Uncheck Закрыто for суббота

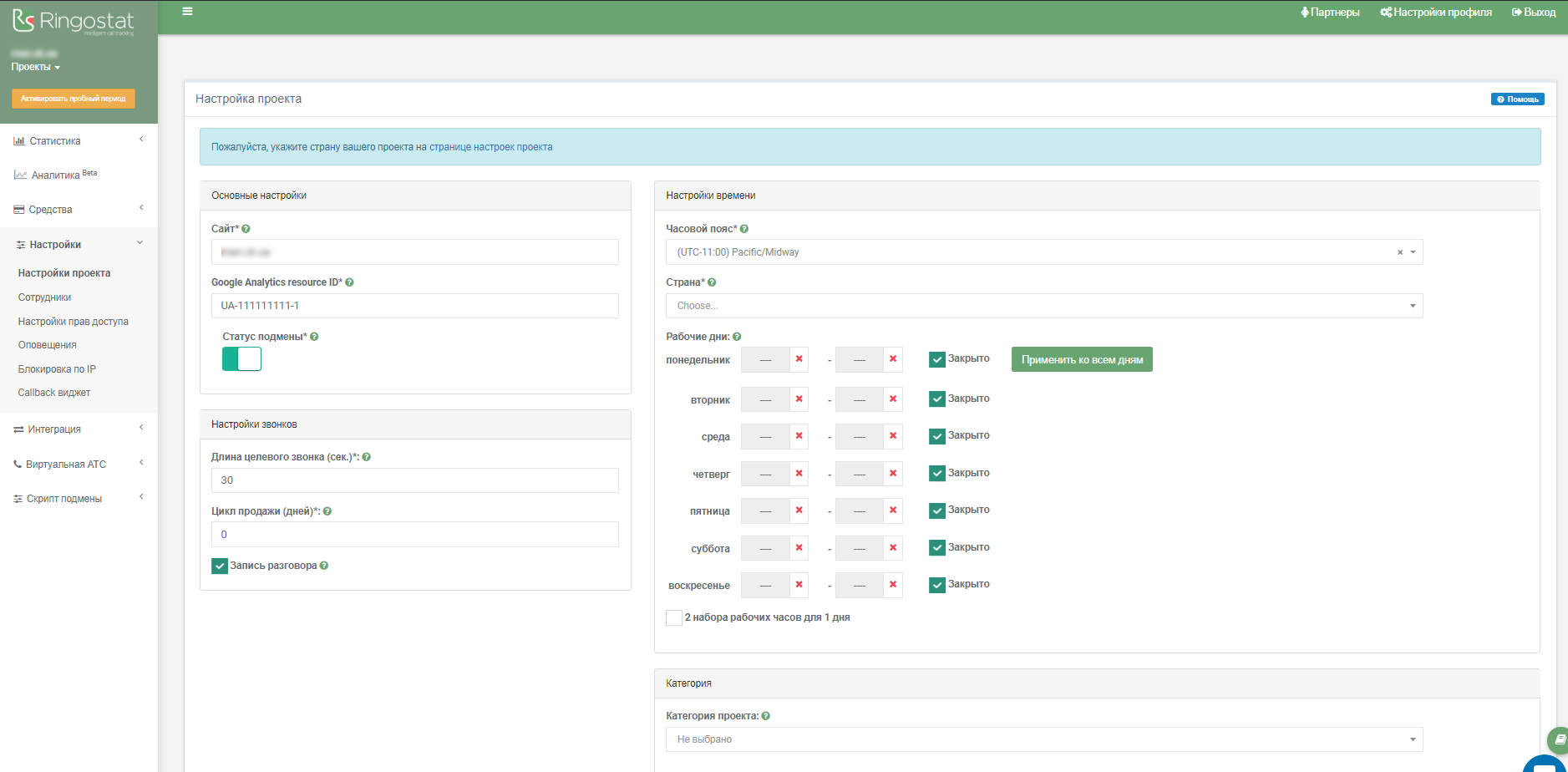point(937,548)
